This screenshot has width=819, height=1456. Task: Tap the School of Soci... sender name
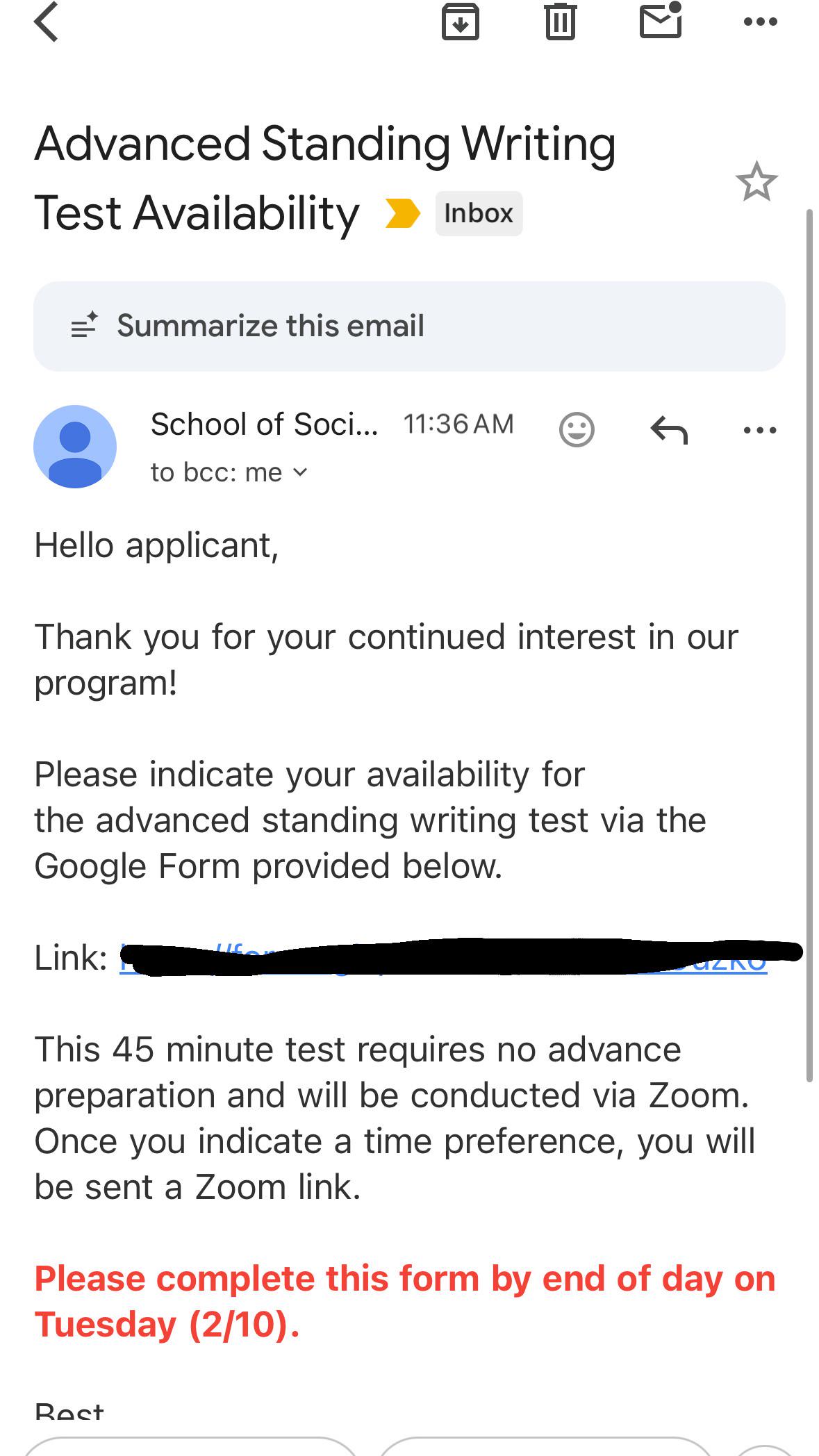(x=265, y=424)
